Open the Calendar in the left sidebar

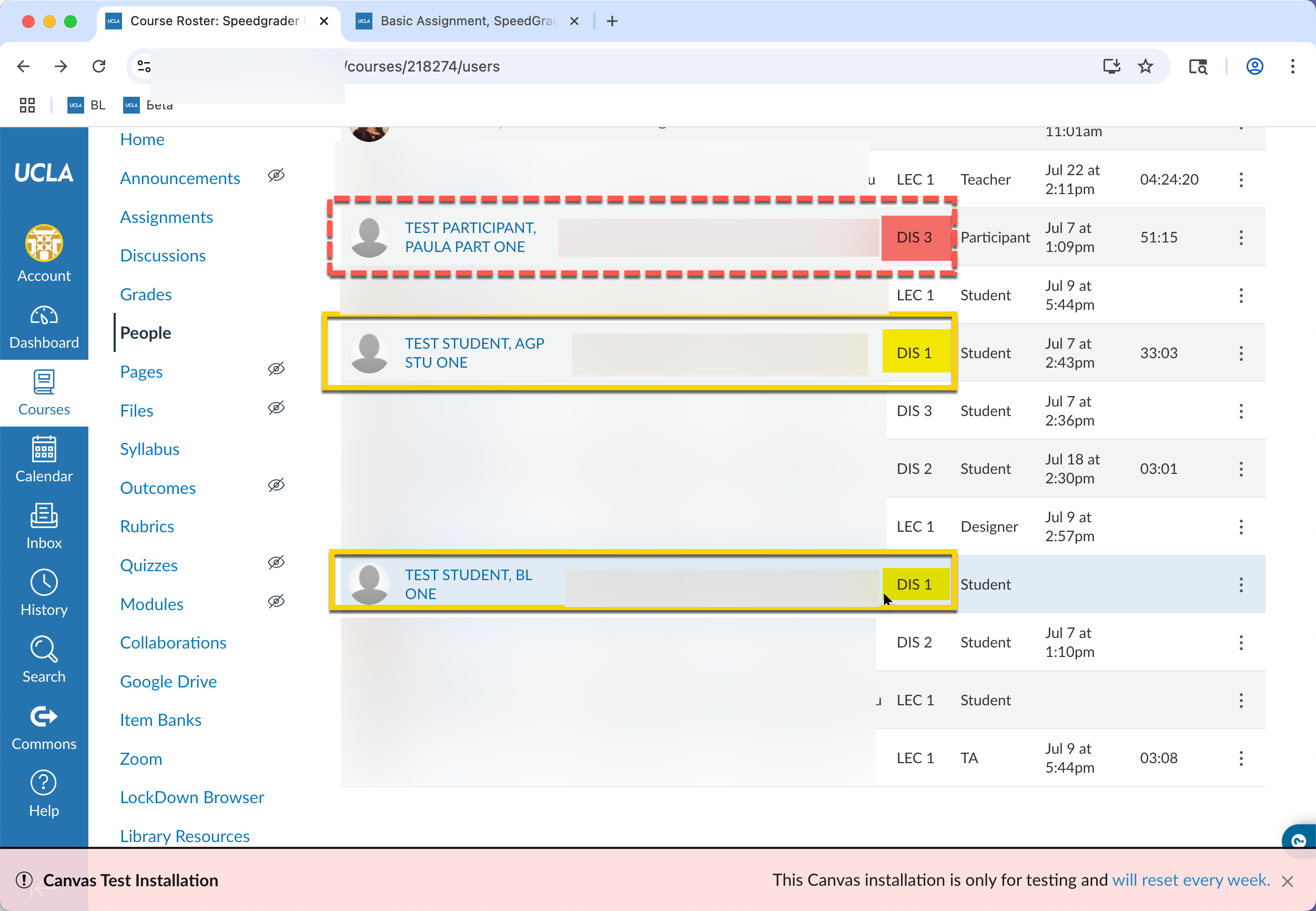click(x=44, y=460)
